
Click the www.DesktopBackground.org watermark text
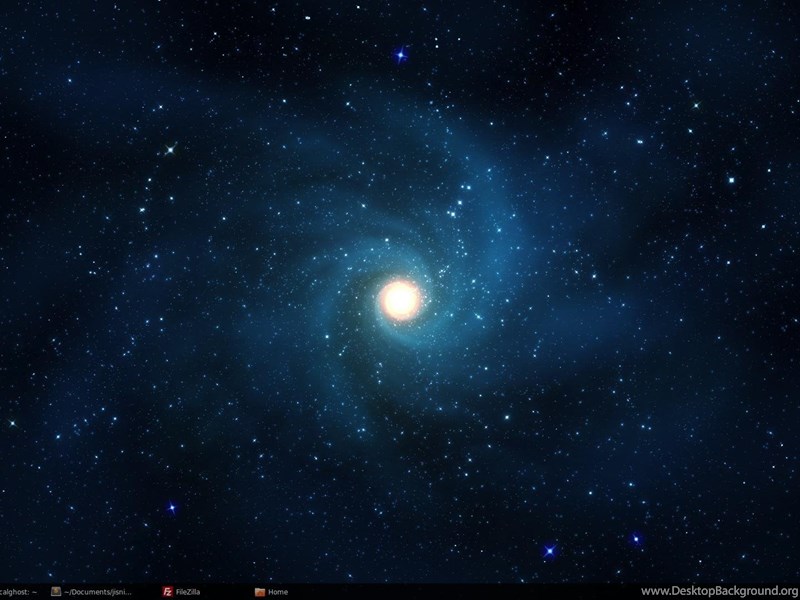pyautogui.click(x=718, y=591)
